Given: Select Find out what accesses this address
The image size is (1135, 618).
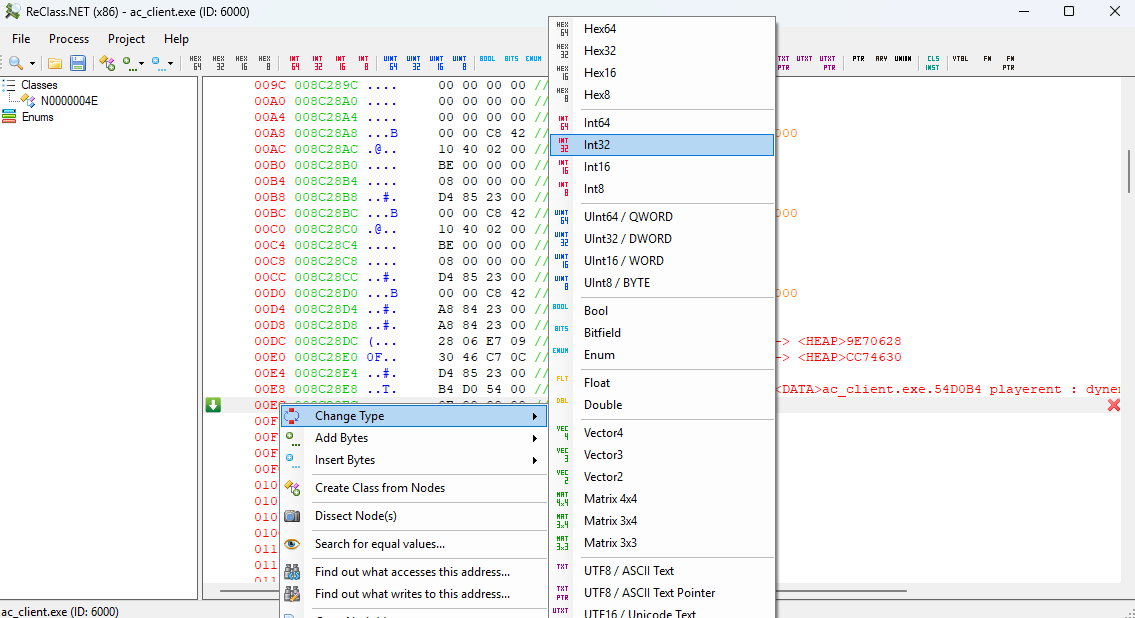Looking at the screenshot, I should 412,572.
